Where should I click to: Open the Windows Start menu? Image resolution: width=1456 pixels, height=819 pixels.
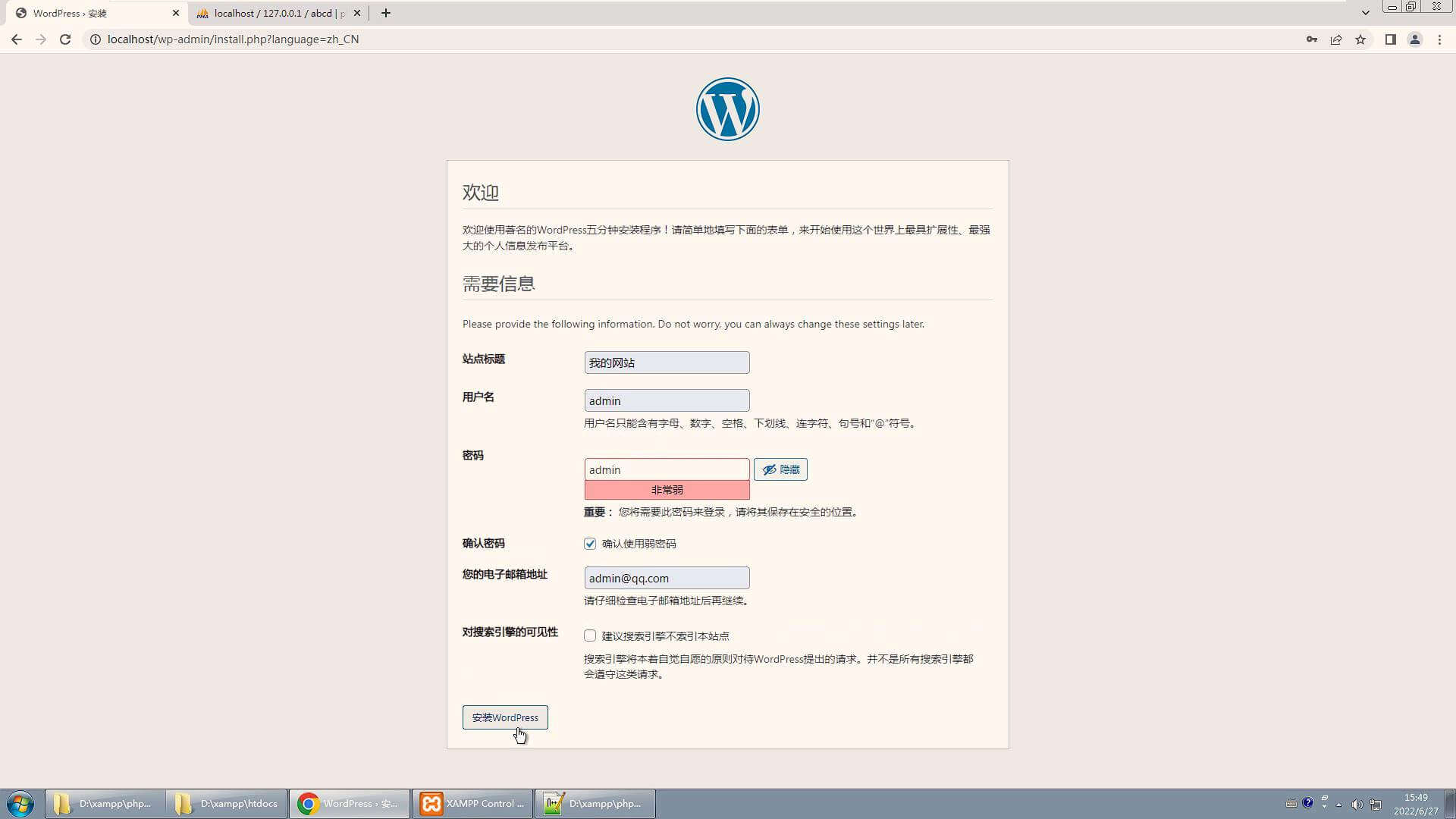tap(20, 804)
